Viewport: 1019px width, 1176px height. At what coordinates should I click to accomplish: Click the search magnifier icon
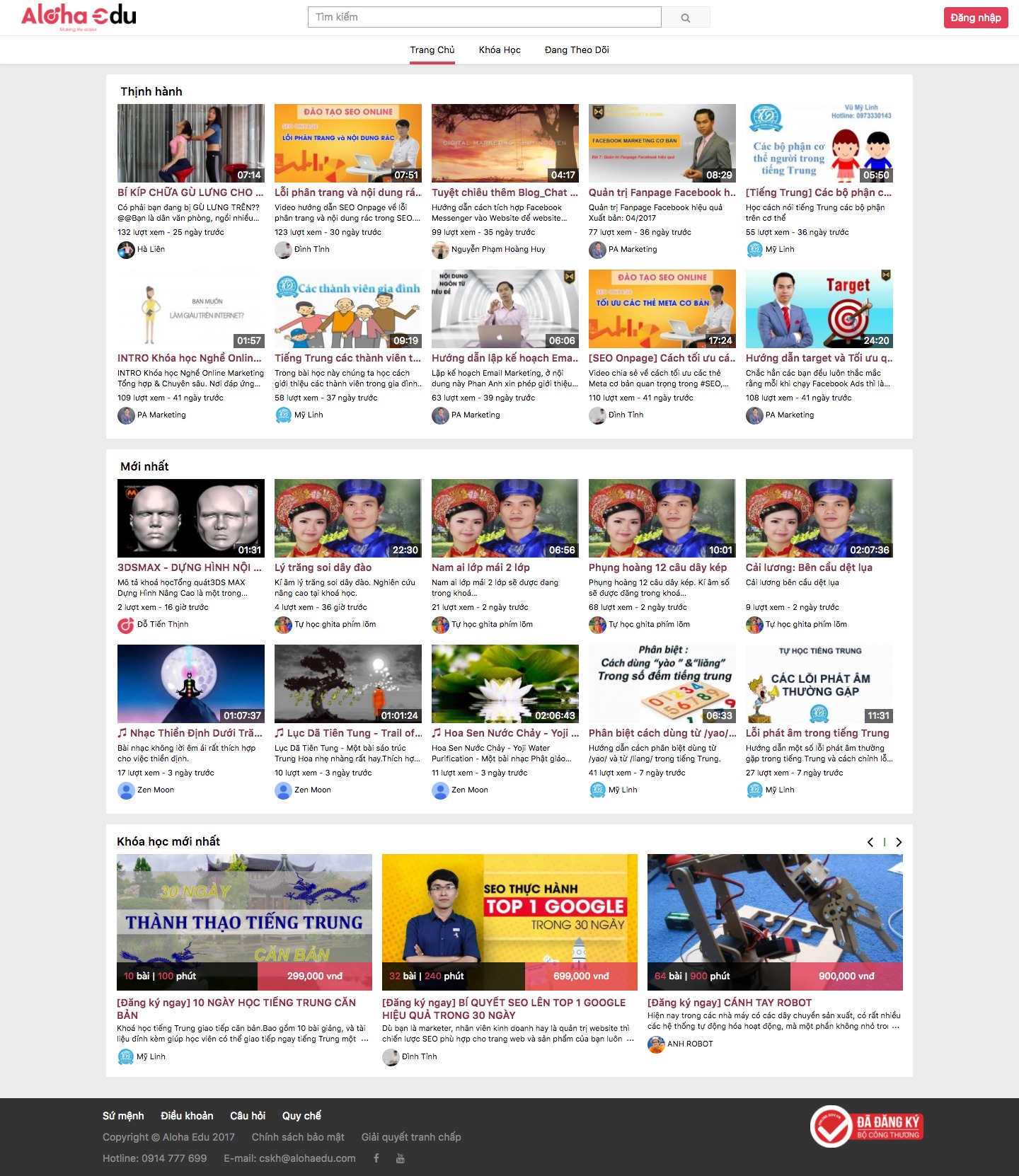(685, 18)
